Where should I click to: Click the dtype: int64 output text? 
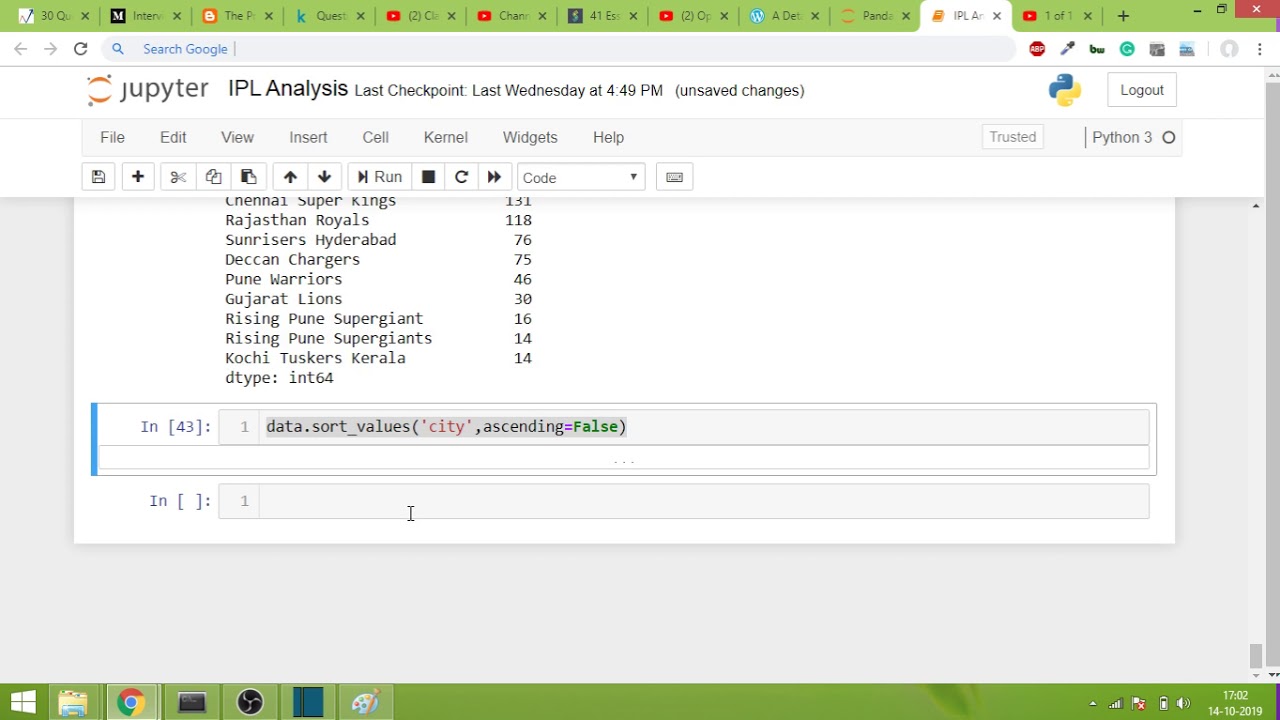(x=279, y=378)
